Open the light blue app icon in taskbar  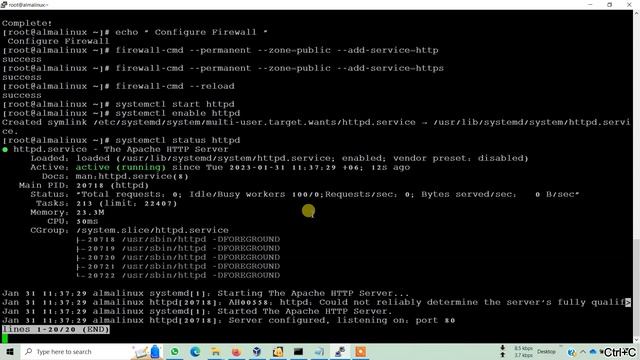coord(319,351)
